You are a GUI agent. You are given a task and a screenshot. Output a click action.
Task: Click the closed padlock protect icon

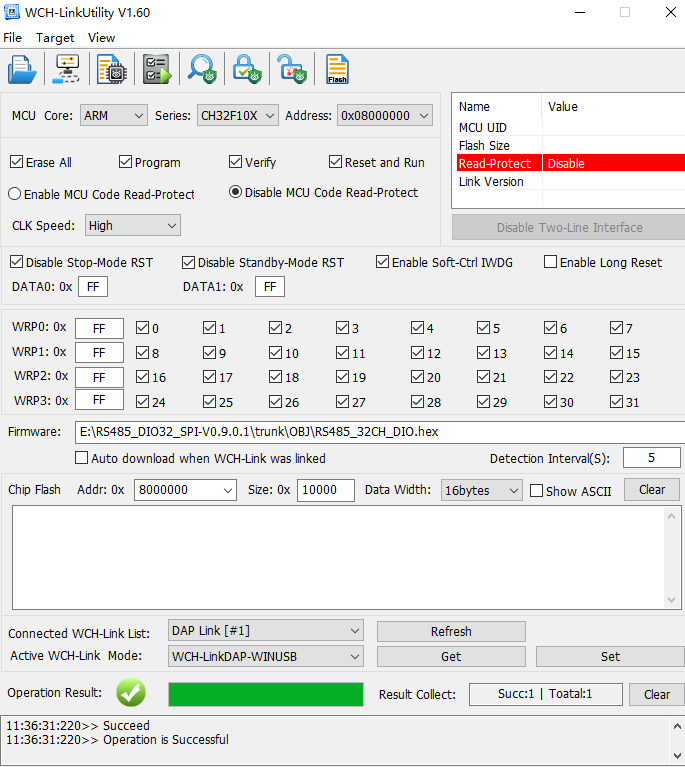[246, 69]
